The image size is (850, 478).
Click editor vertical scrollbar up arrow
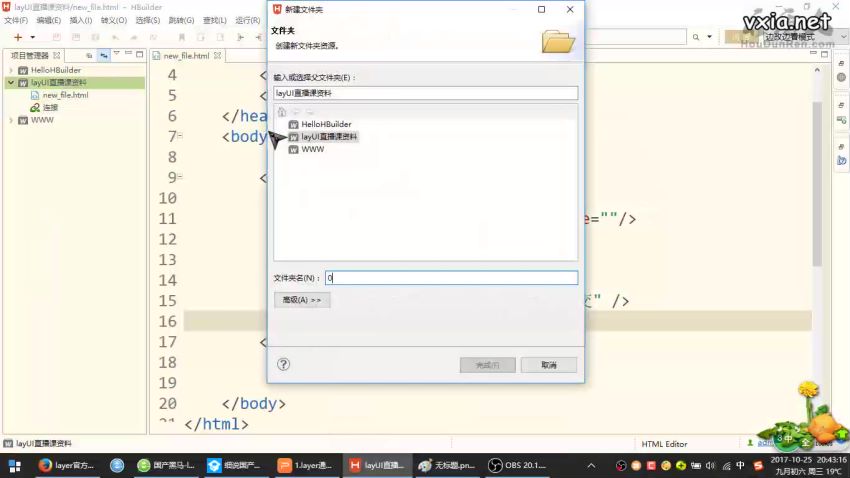817,70
